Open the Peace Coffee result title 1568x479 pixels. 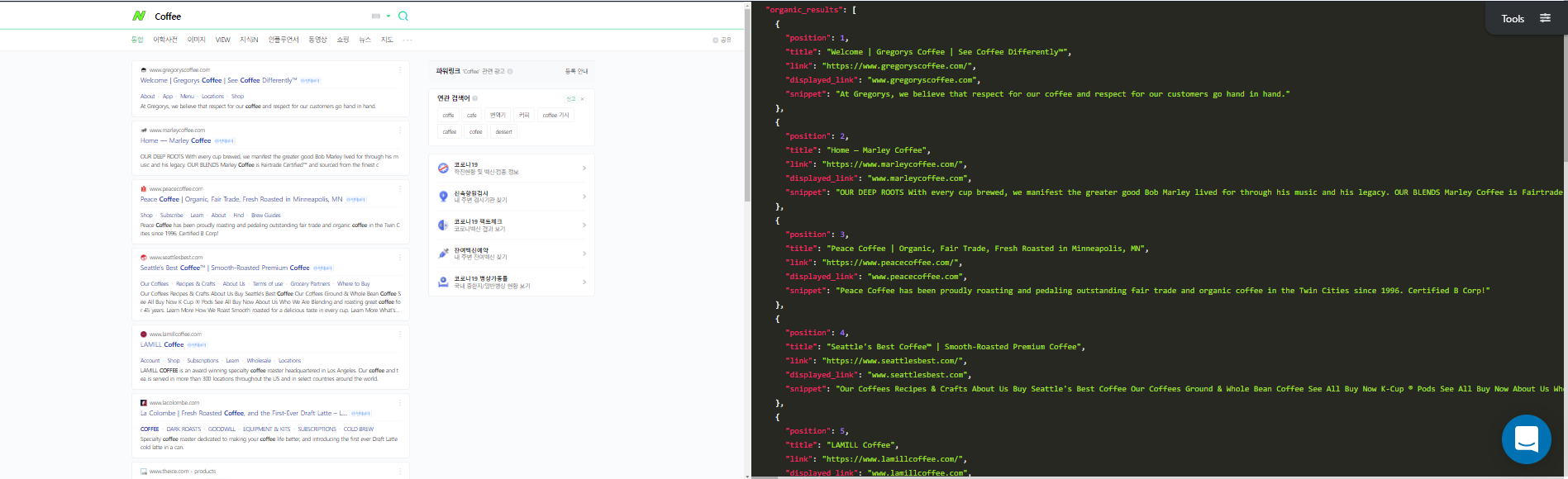click(x=241, y=199)
